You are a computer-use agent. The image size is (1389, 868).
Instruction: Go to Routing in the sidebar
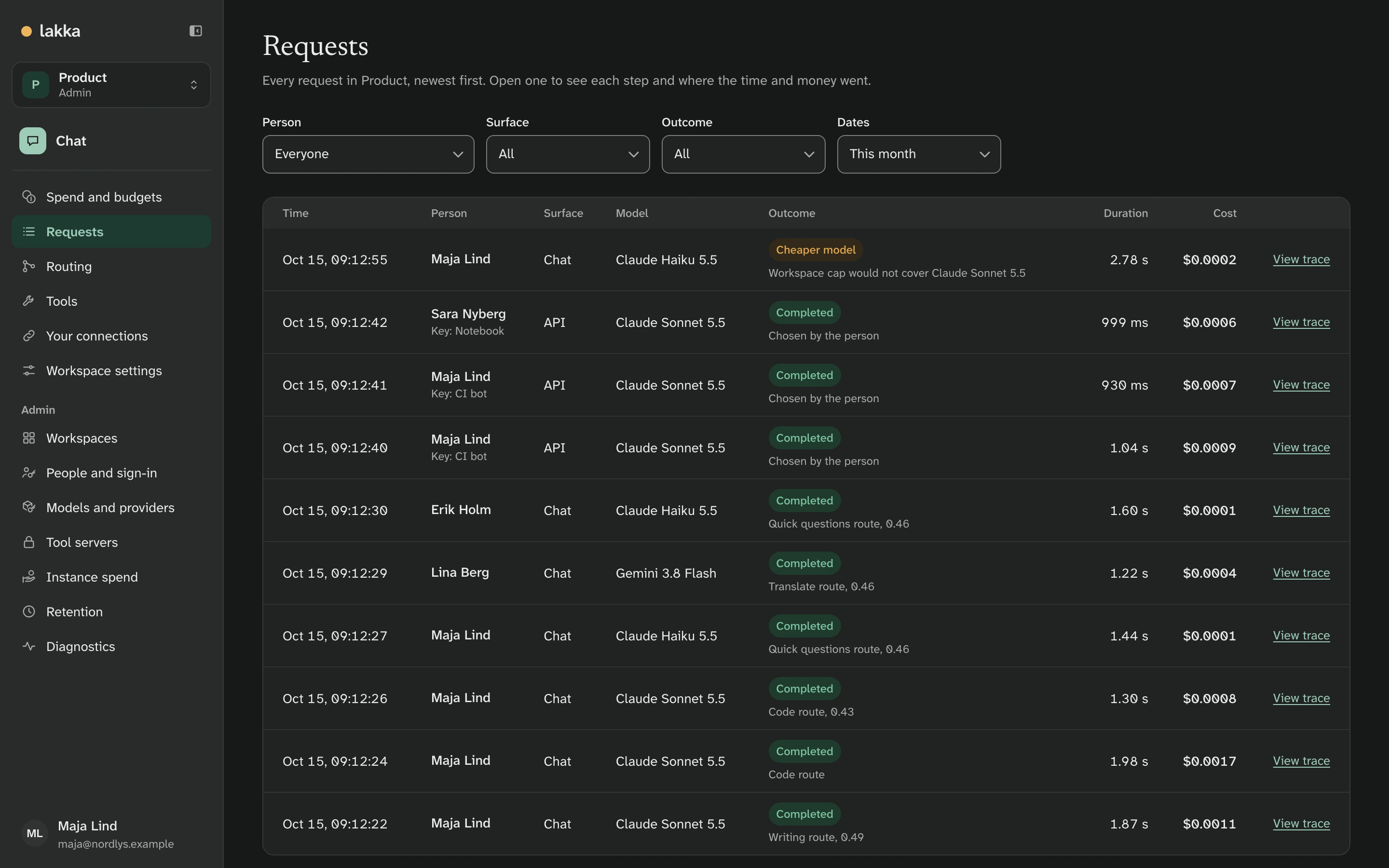click(111, 266)
